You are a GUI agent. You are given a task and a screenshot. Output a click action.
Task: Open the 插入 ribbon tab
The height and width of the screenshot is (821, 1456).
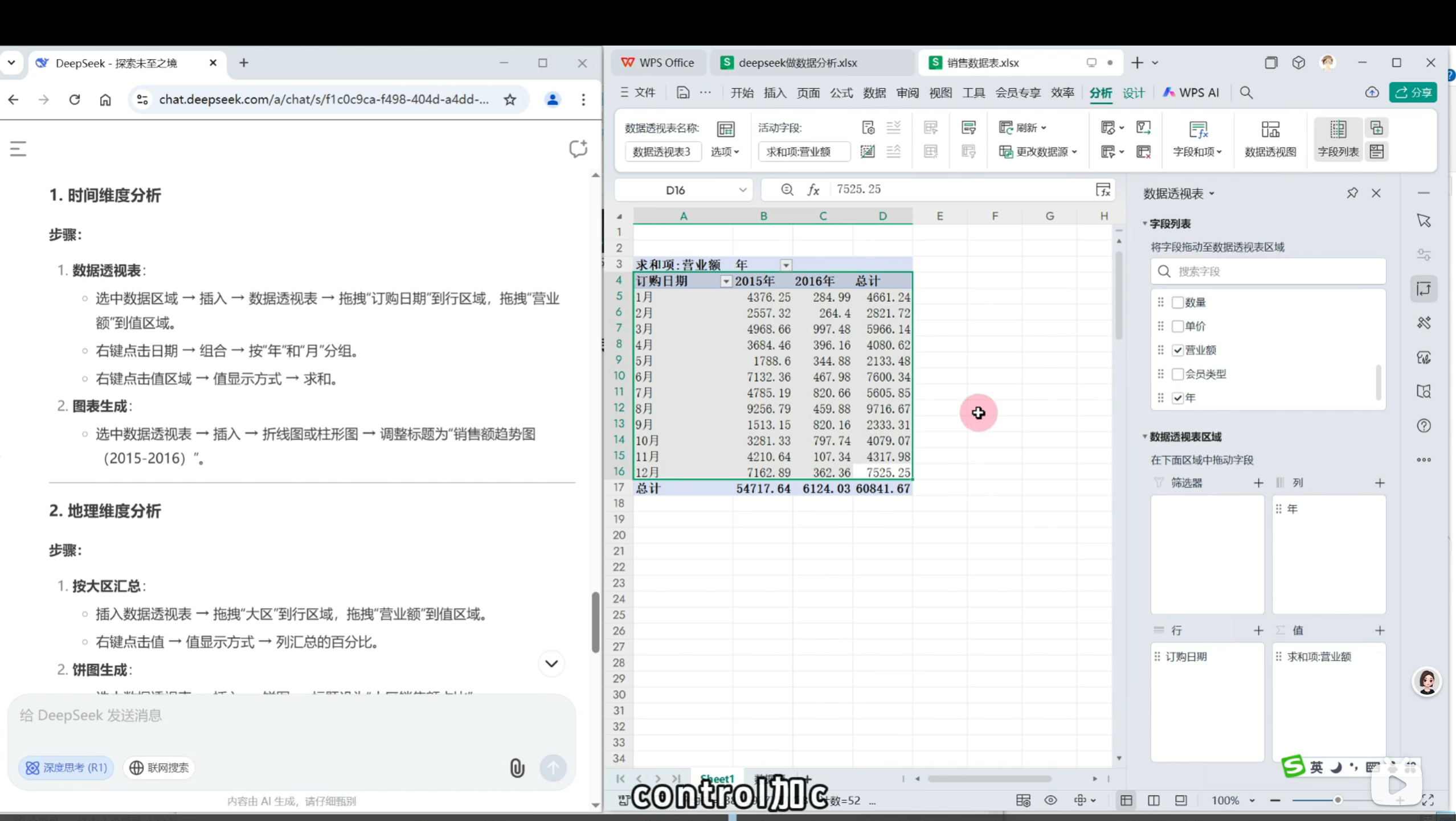774,93
